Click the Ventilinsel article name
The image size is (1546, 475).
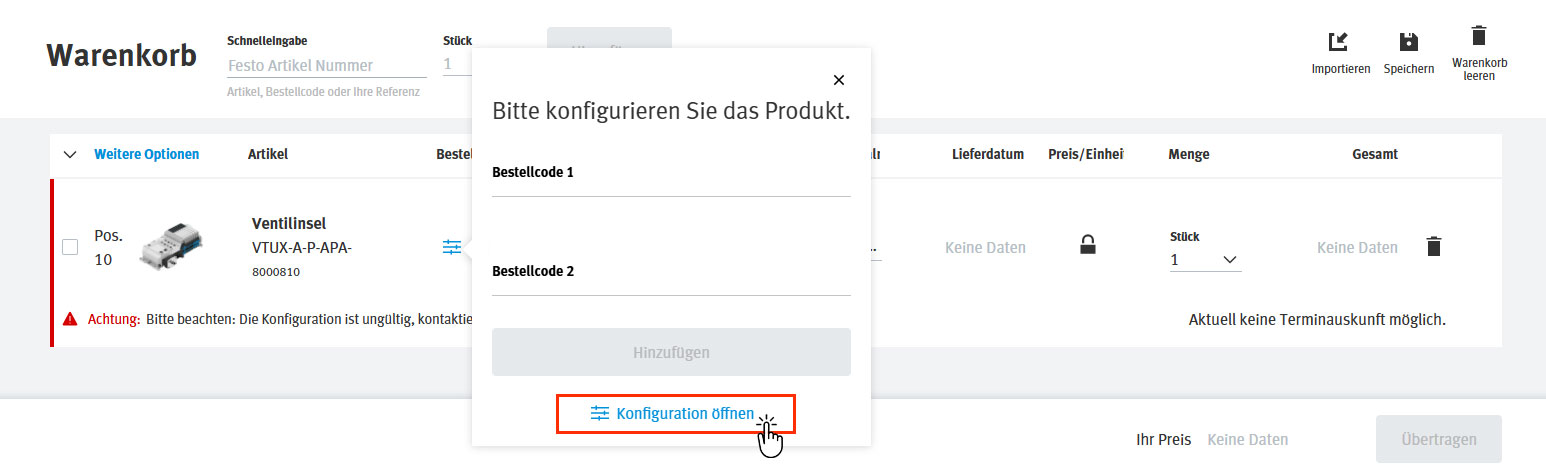pos(289,224)
